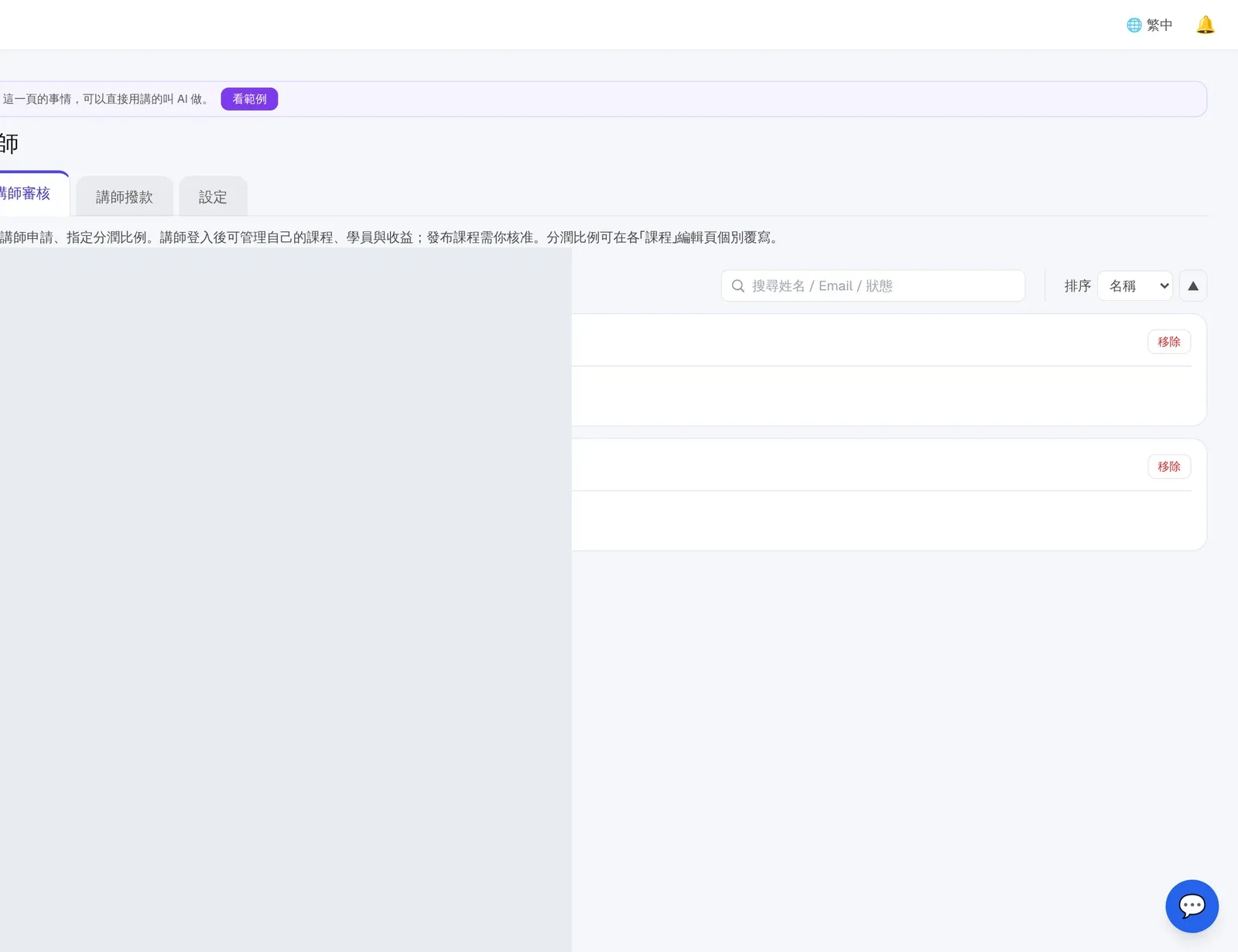Click 移除 on the second instructor card
The height and width of the screenshot is (952, 1238).
click(x=1168, y=466)
